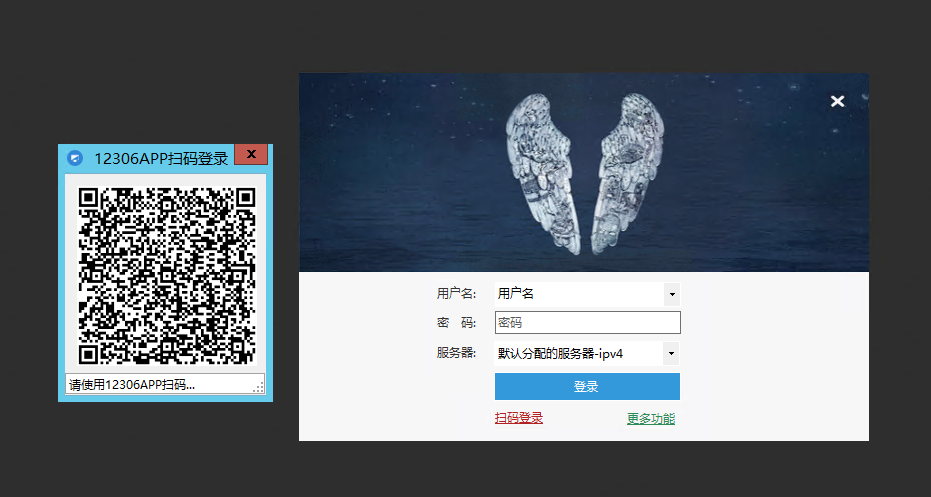Click the blue app icon in QR window title
Image resolution: width=931 pixels, height=497 pixels.
tap(75, 159)
